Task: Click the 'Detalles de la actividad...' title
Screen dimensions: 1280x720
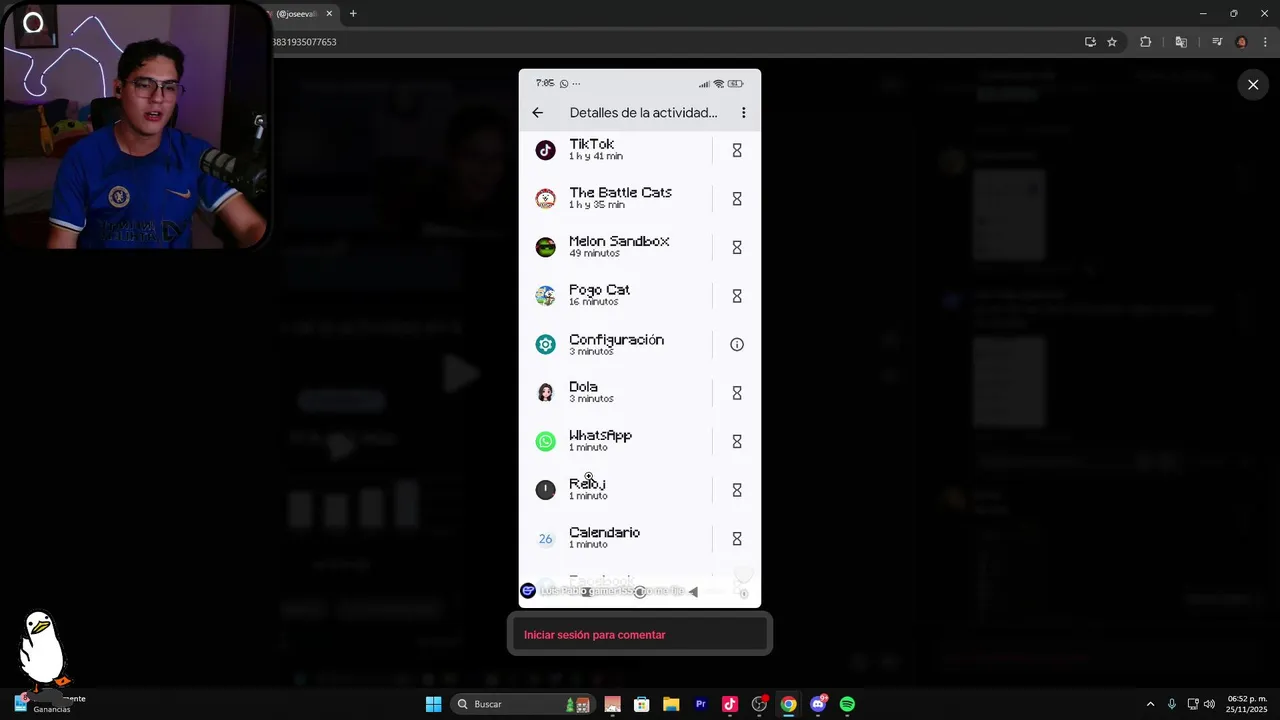Action: point(643,113)
